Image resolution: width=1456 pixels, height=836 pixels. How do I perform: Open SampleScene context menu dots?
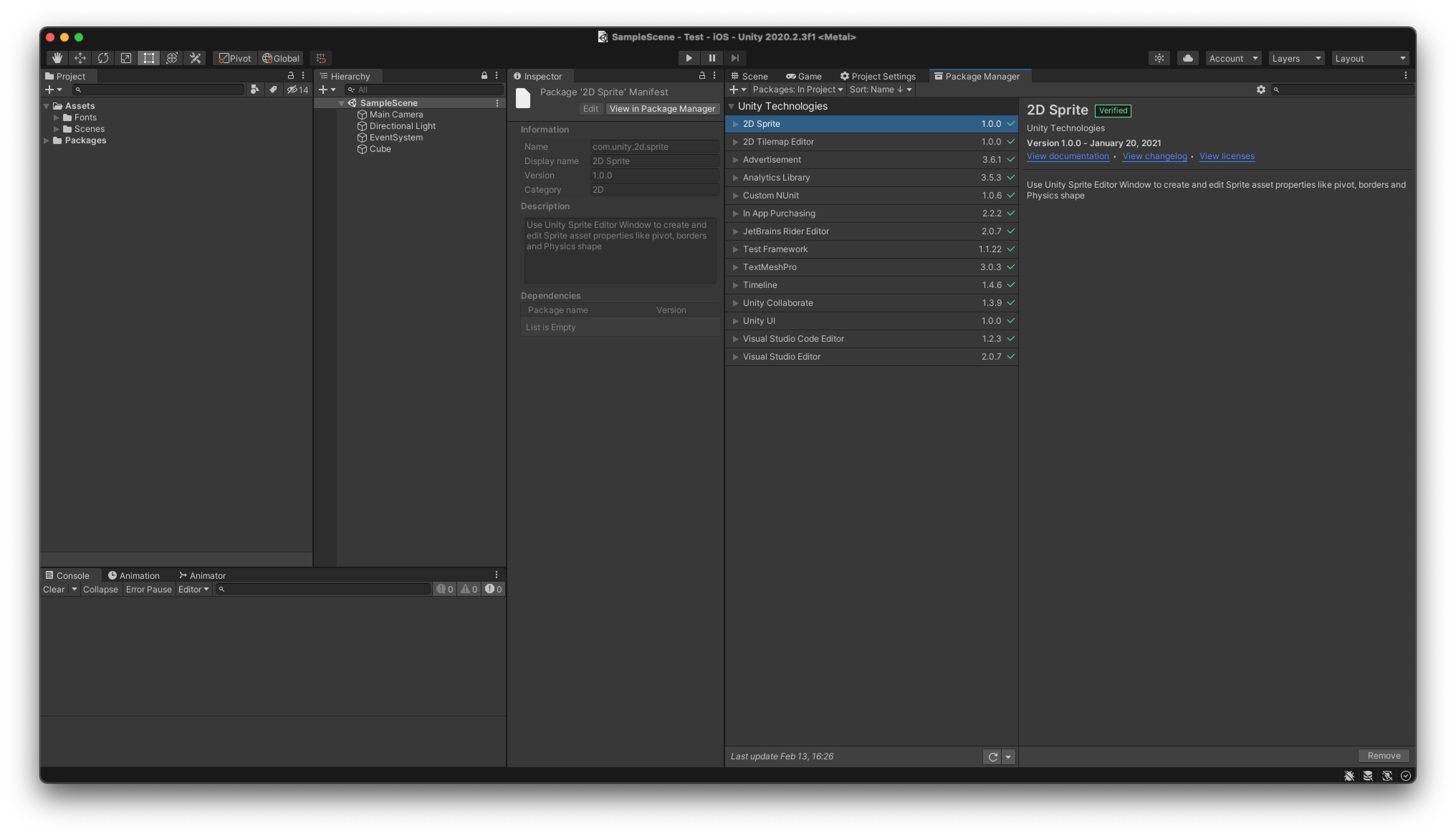(497, 104)
